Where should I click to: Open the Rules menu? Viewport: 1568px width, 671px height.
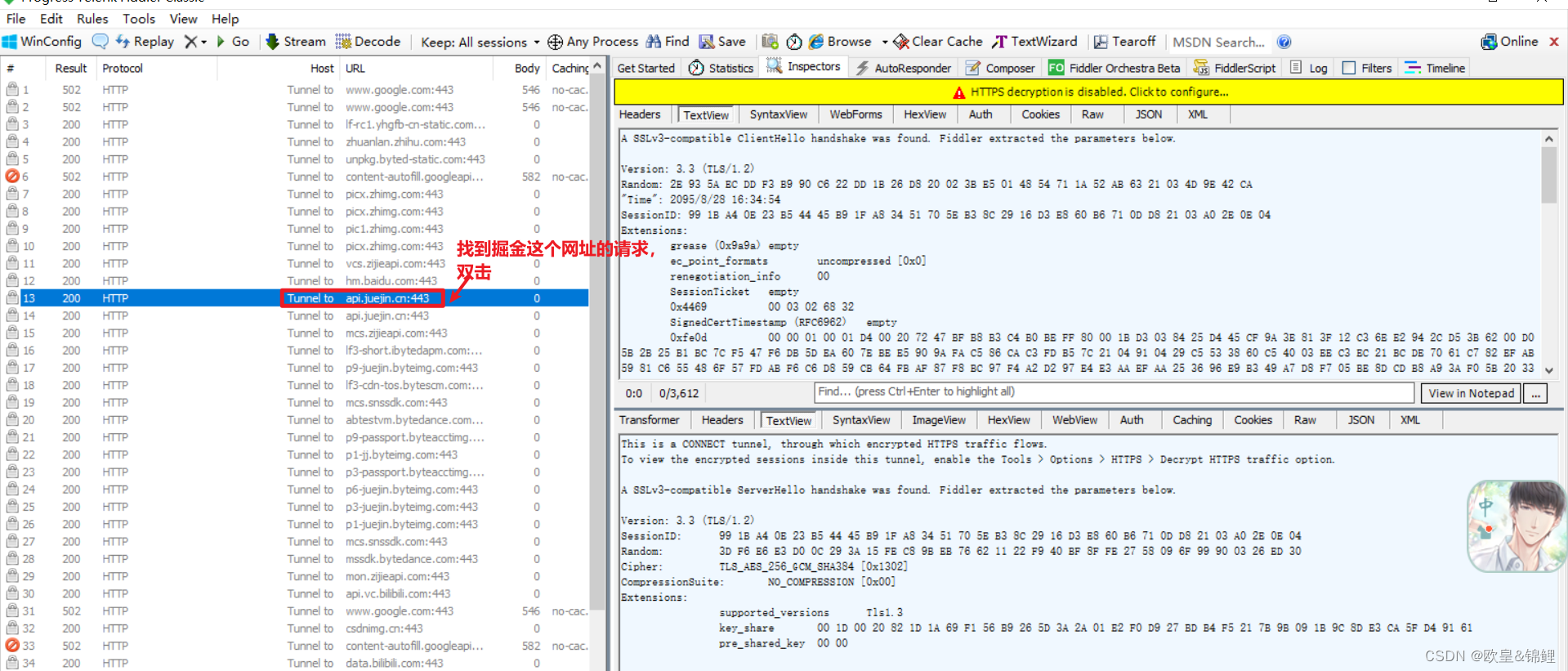coord(92,18)
